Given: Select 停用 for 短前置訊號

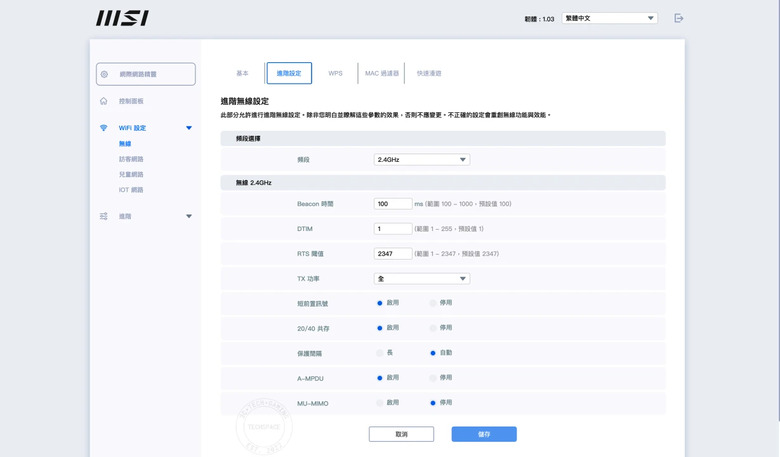Looking at the screenshot, I should (433, 303).
